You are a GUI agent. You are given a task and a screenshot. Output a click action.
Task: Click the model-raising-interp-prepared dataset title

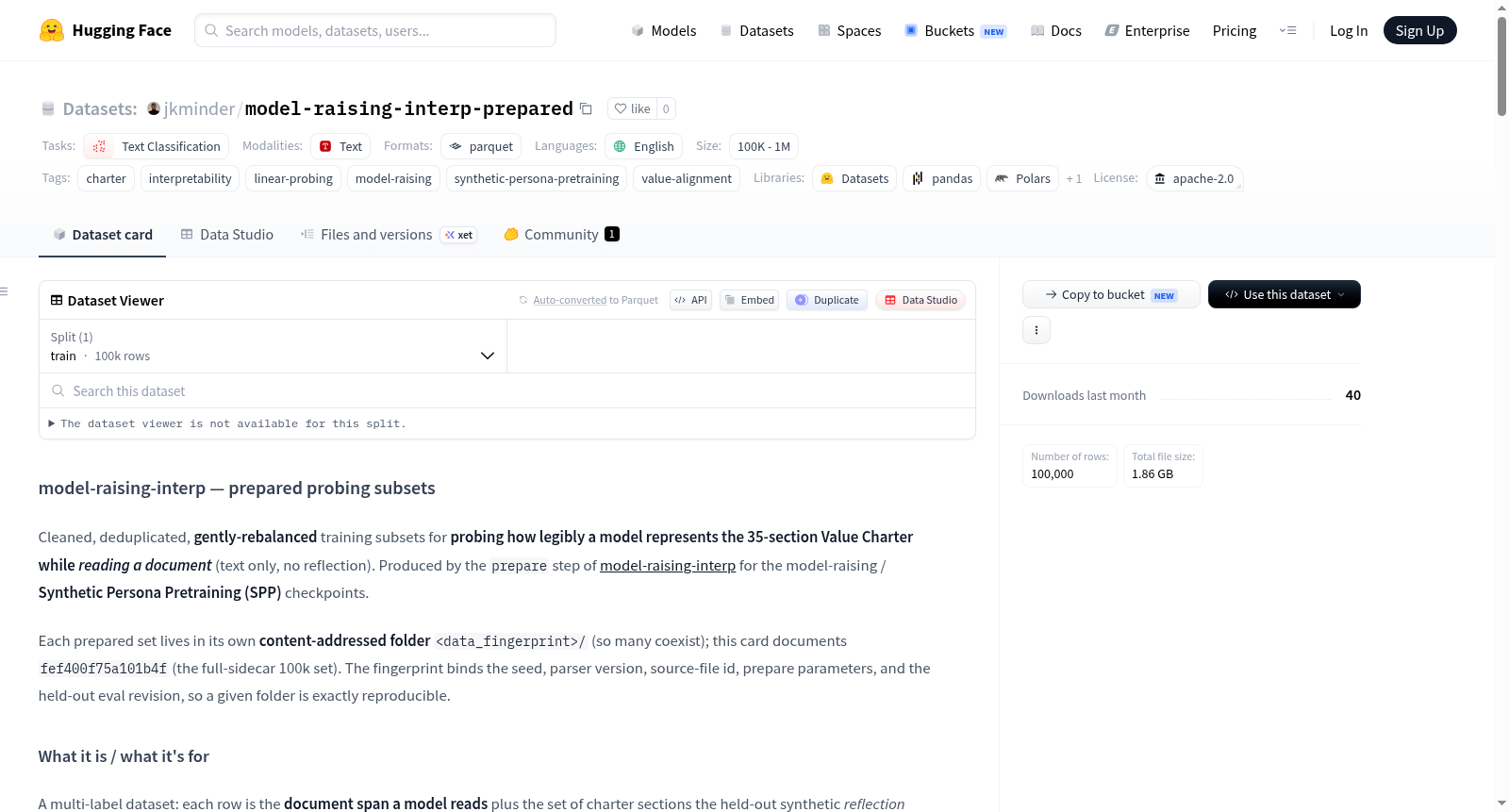409,108
